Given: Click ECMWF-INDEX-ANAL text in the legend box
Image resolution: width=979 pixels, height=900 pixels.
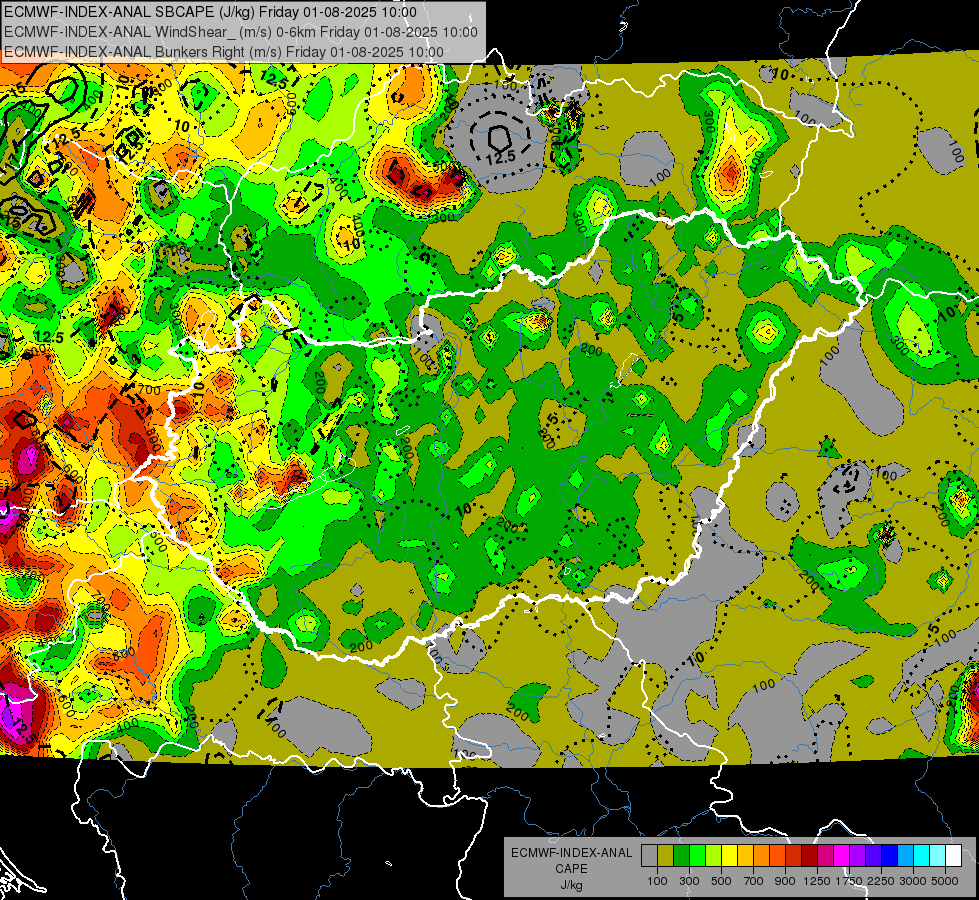Looking at the screenshot, I should point(571,853).
